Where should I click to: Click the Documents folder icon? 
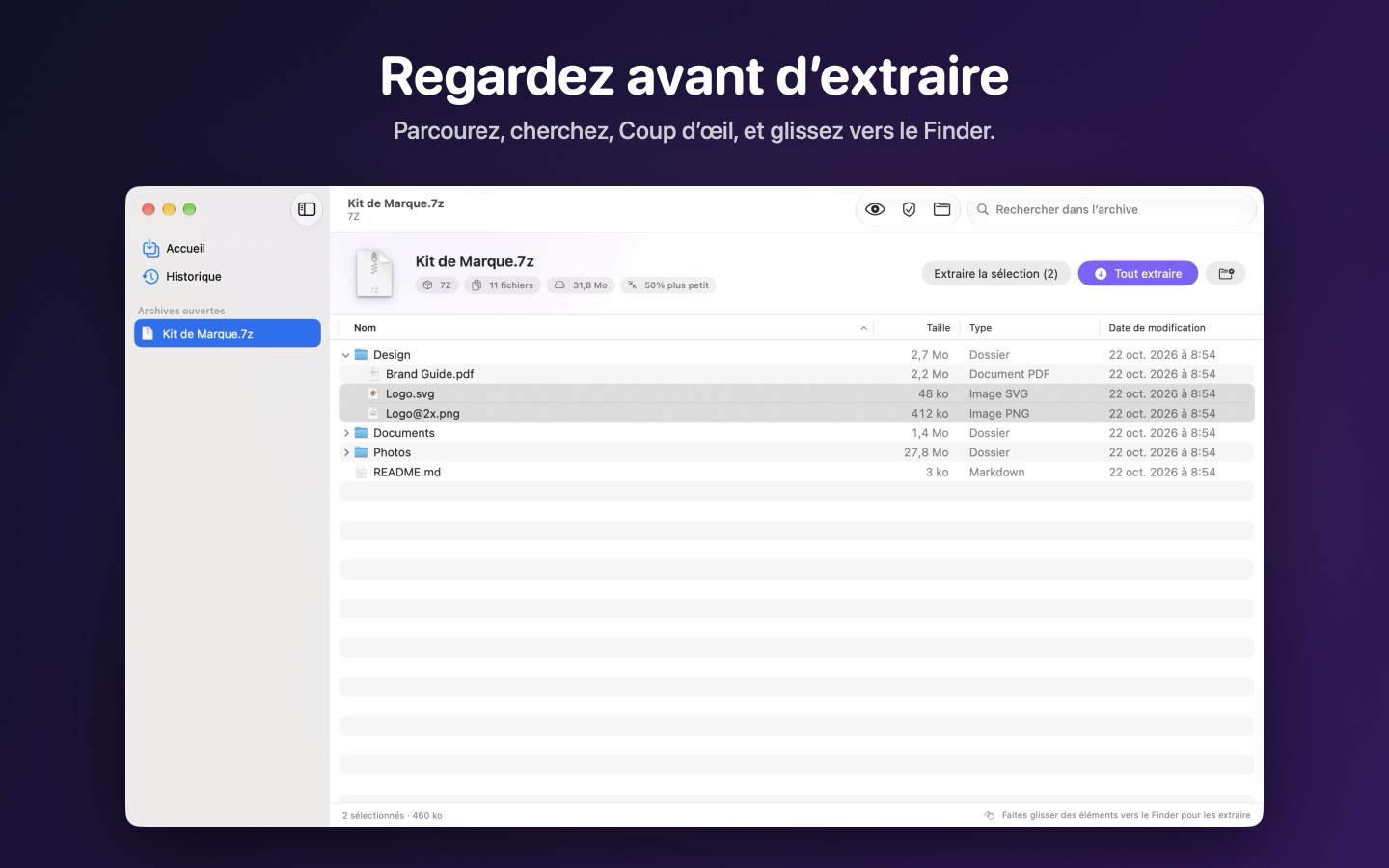361,433
